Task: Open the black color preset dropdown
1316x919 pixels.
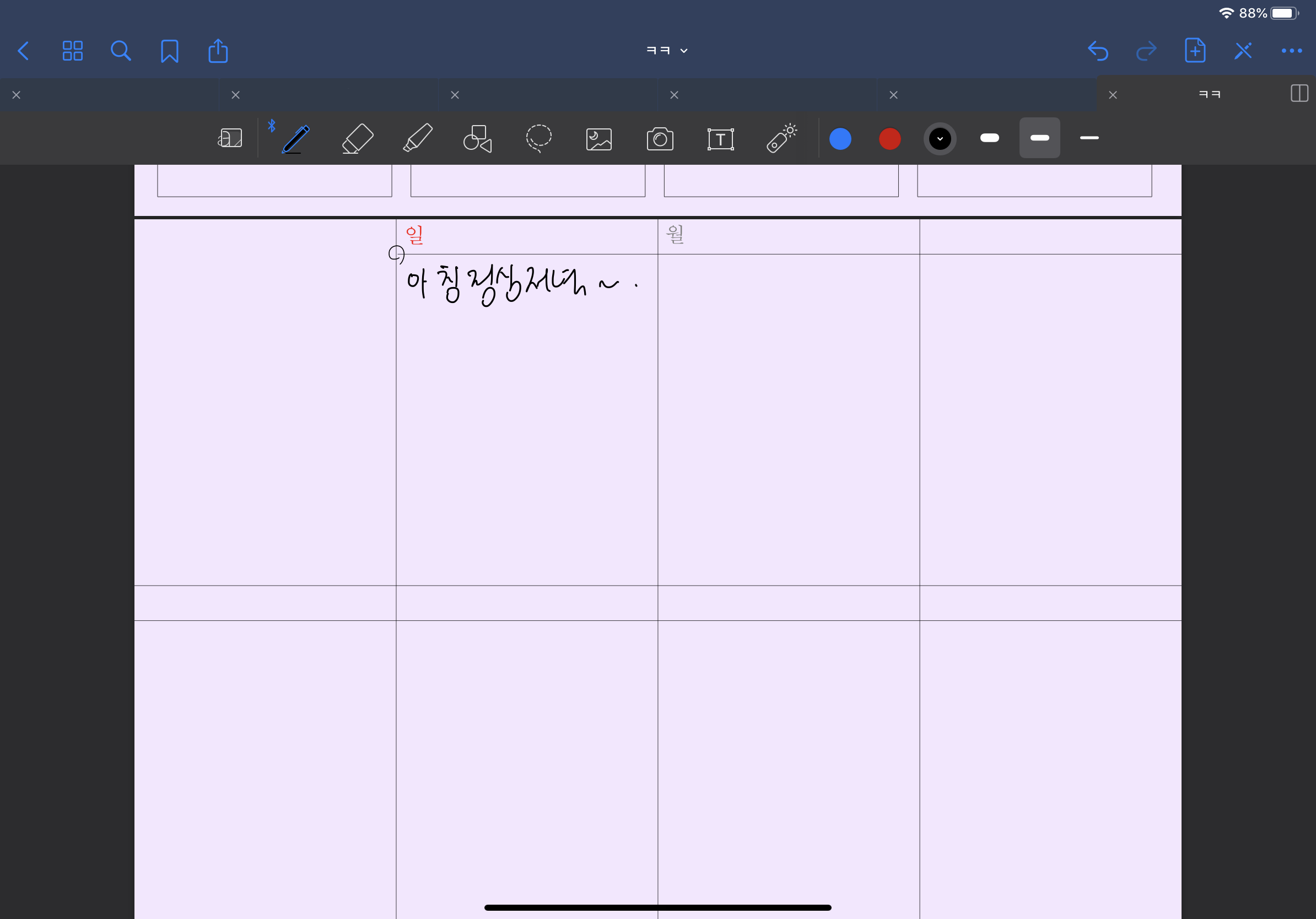Action: coord(940,139)
